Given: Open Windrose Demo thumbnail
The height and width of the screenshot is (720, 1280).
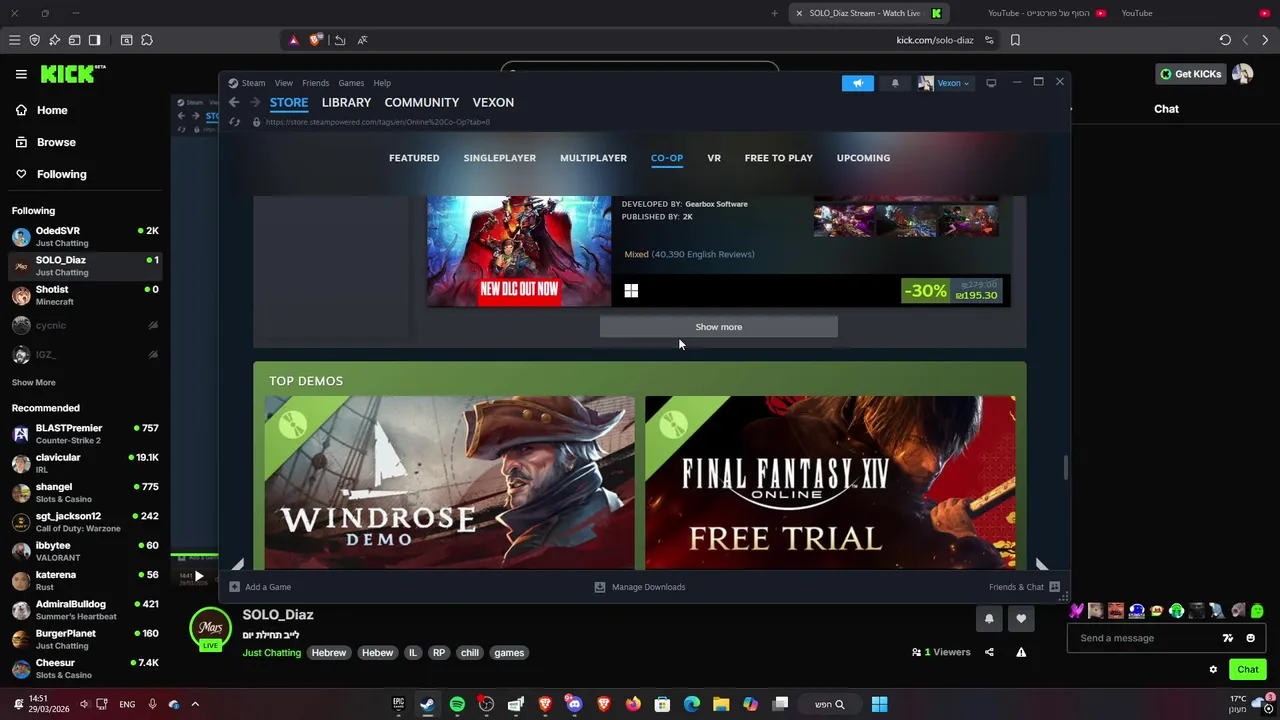Looking at the screenshot, I should 450,483.
